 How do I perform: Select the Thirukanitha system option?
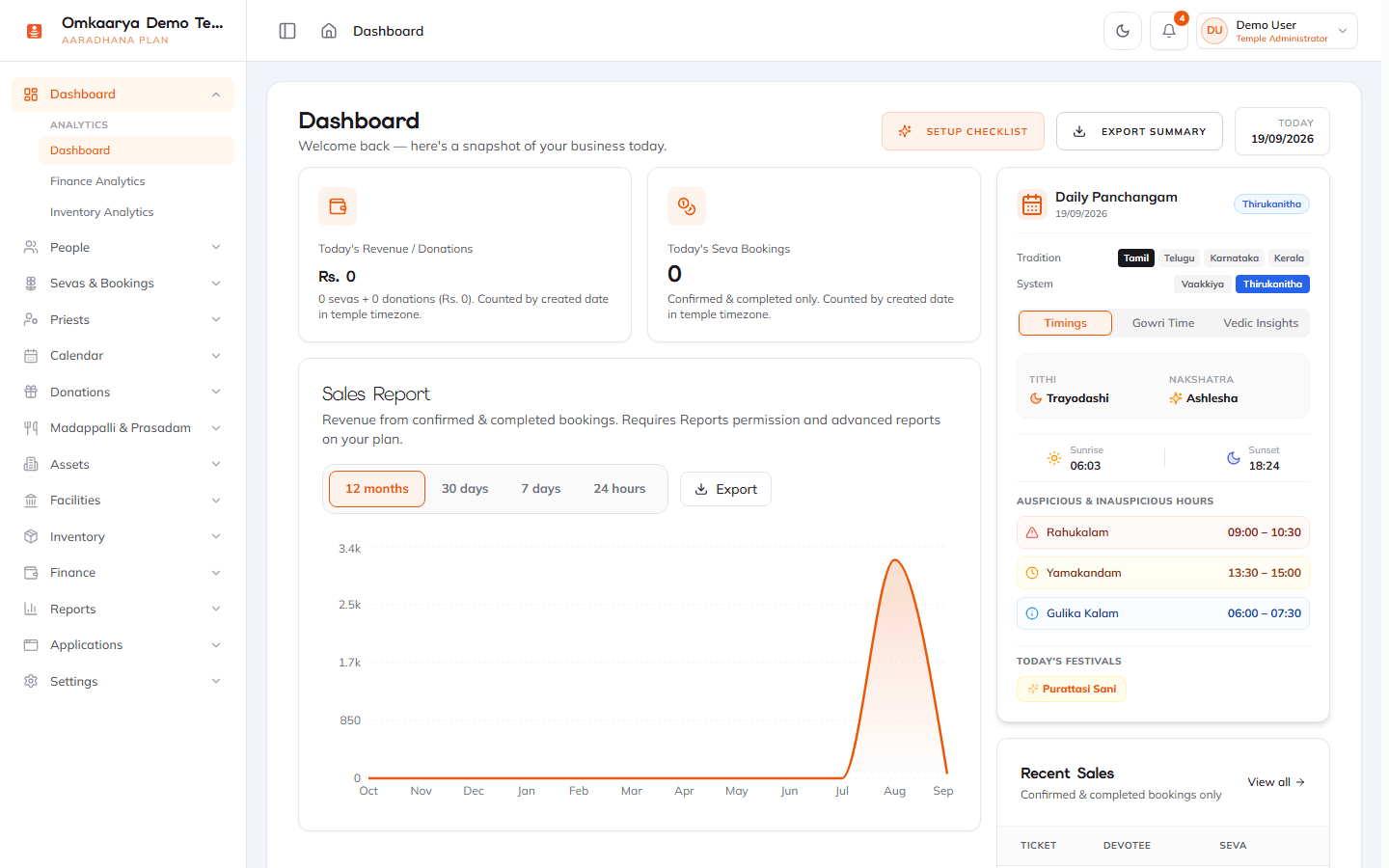[x=1272, y=284]
